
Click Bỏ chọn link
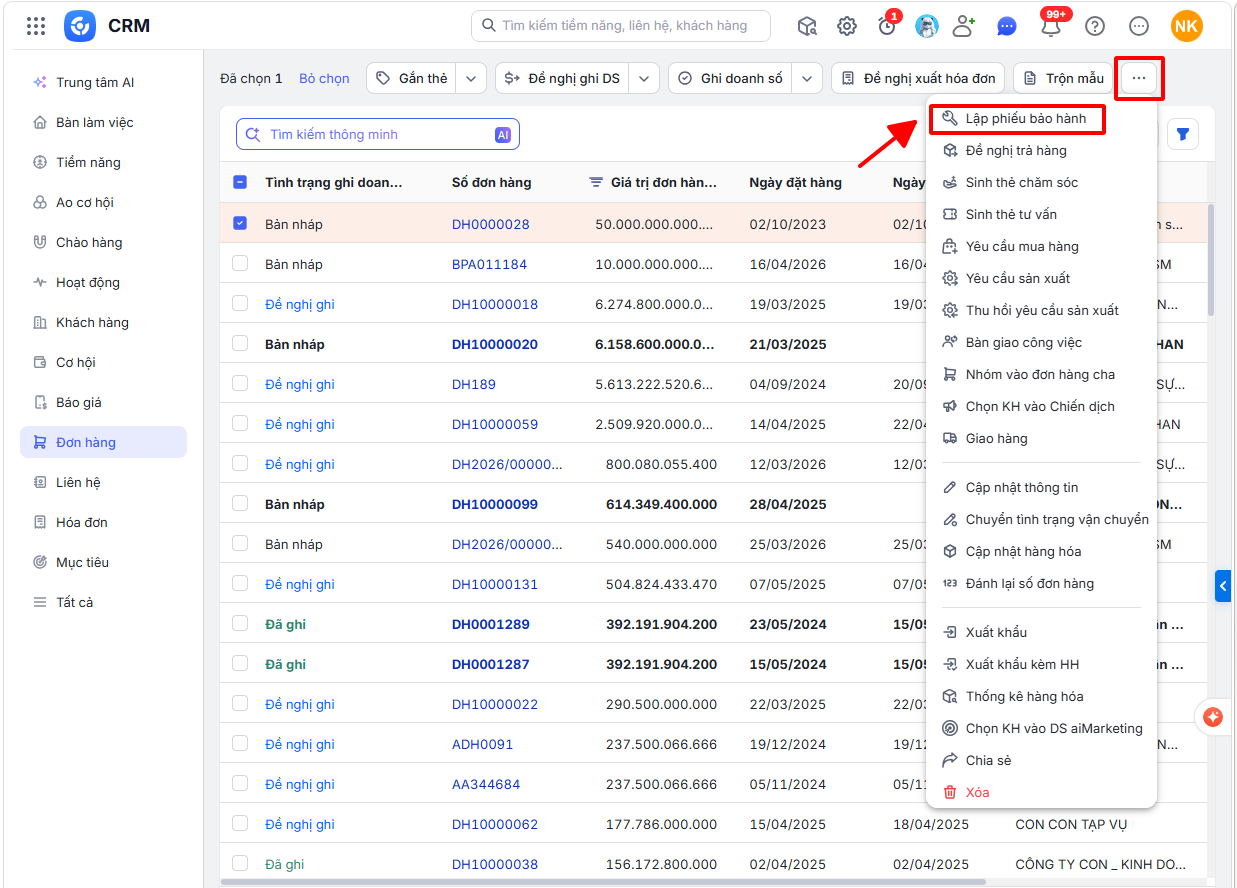324,78
